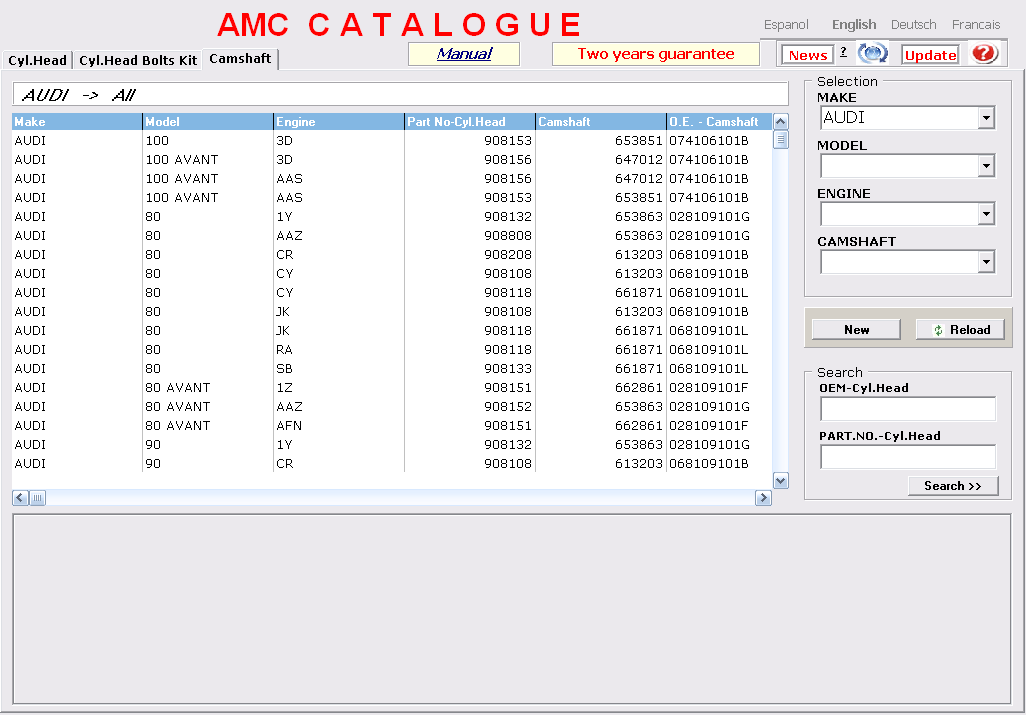This screenshot has width=1026, height=715.
Task: Focus the OEM-Cyl.Head search field
Action: pyautogui.click(x=908, y=409)
